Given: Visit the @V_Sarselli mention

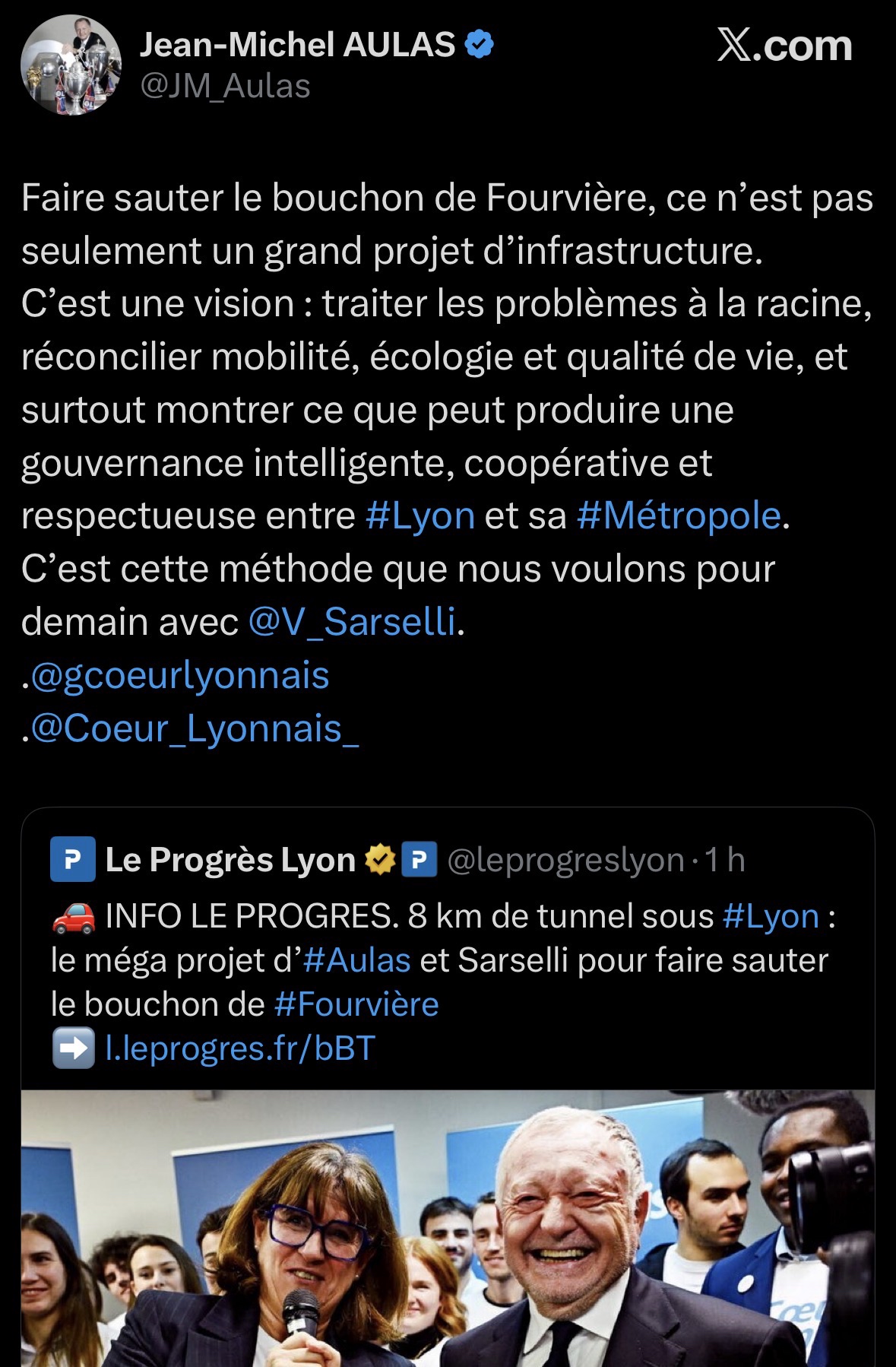Looking at the screenshot, I should pos(352,622).
